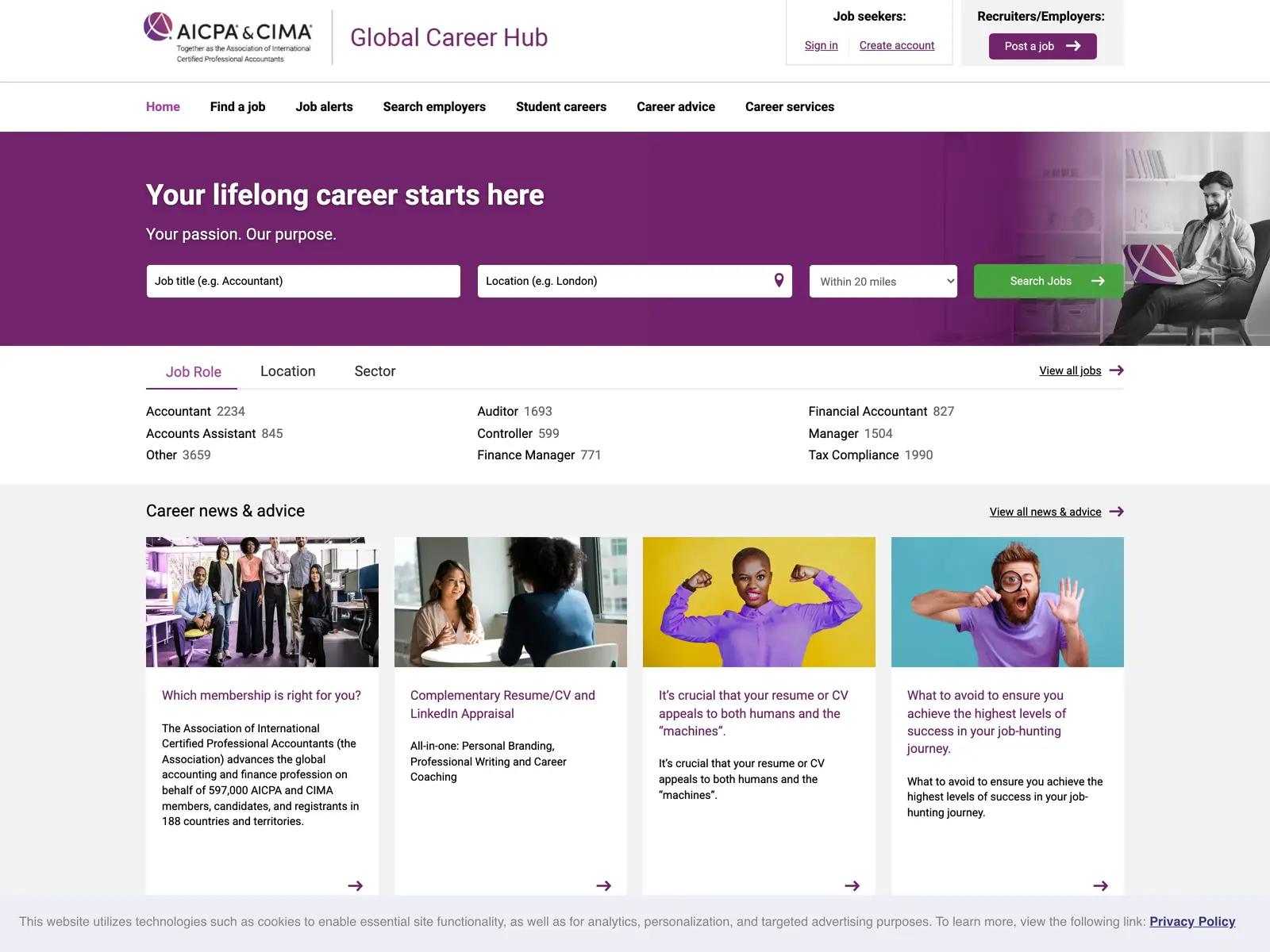Open Financial Accountant jobs link

click(868, 411)
